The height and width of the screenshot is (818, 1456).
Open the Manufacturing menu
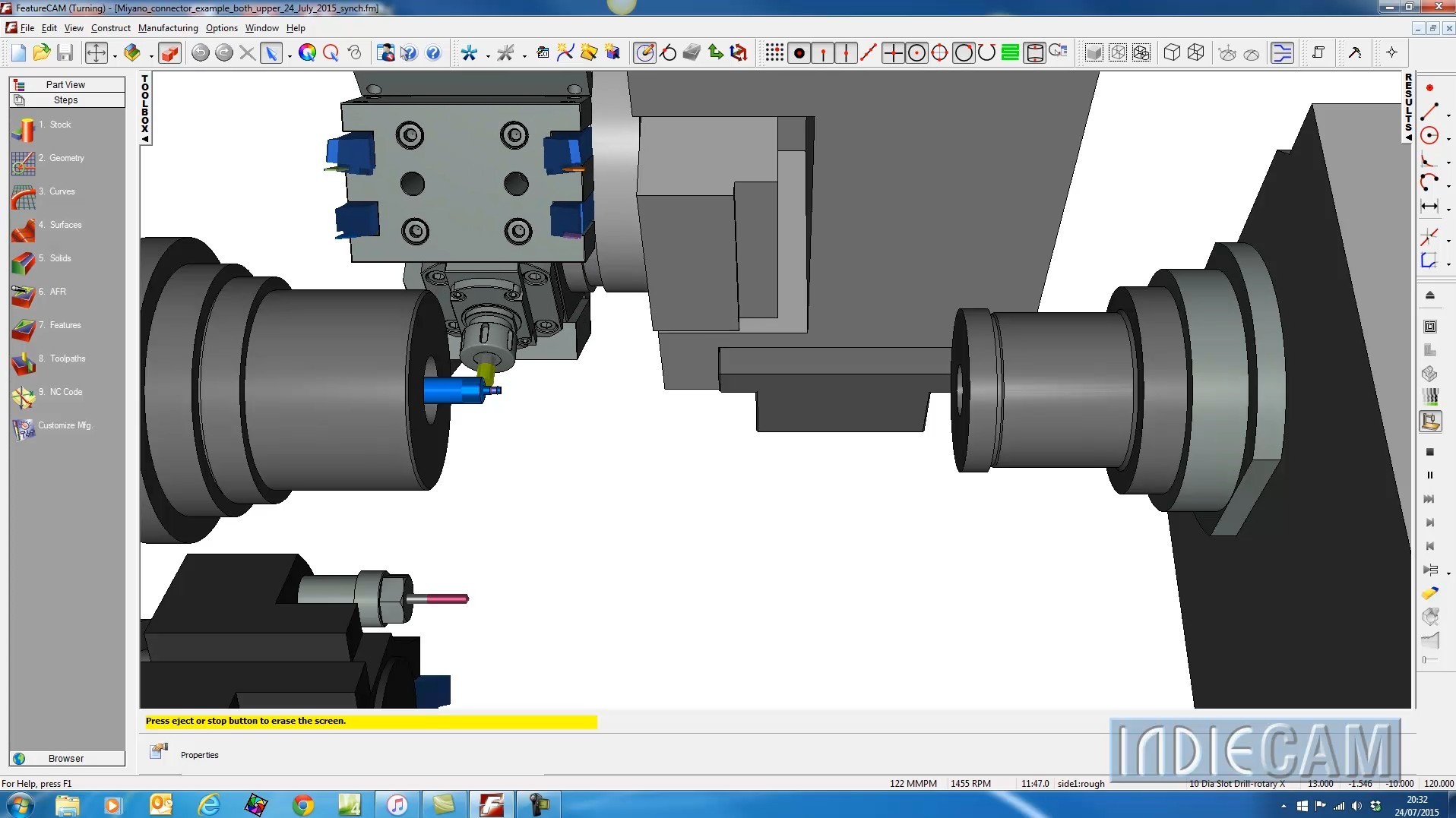point(168,28)
